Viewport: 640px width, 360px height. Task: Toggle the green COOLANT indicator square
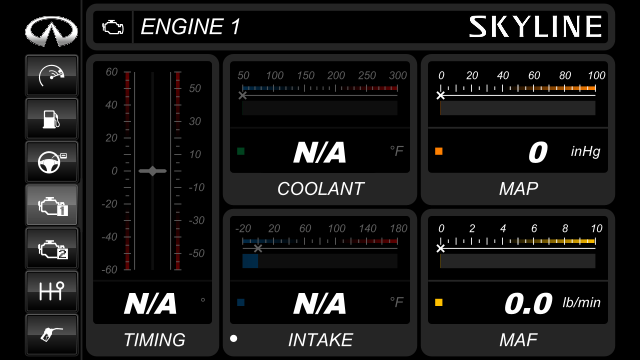(241, 151)
